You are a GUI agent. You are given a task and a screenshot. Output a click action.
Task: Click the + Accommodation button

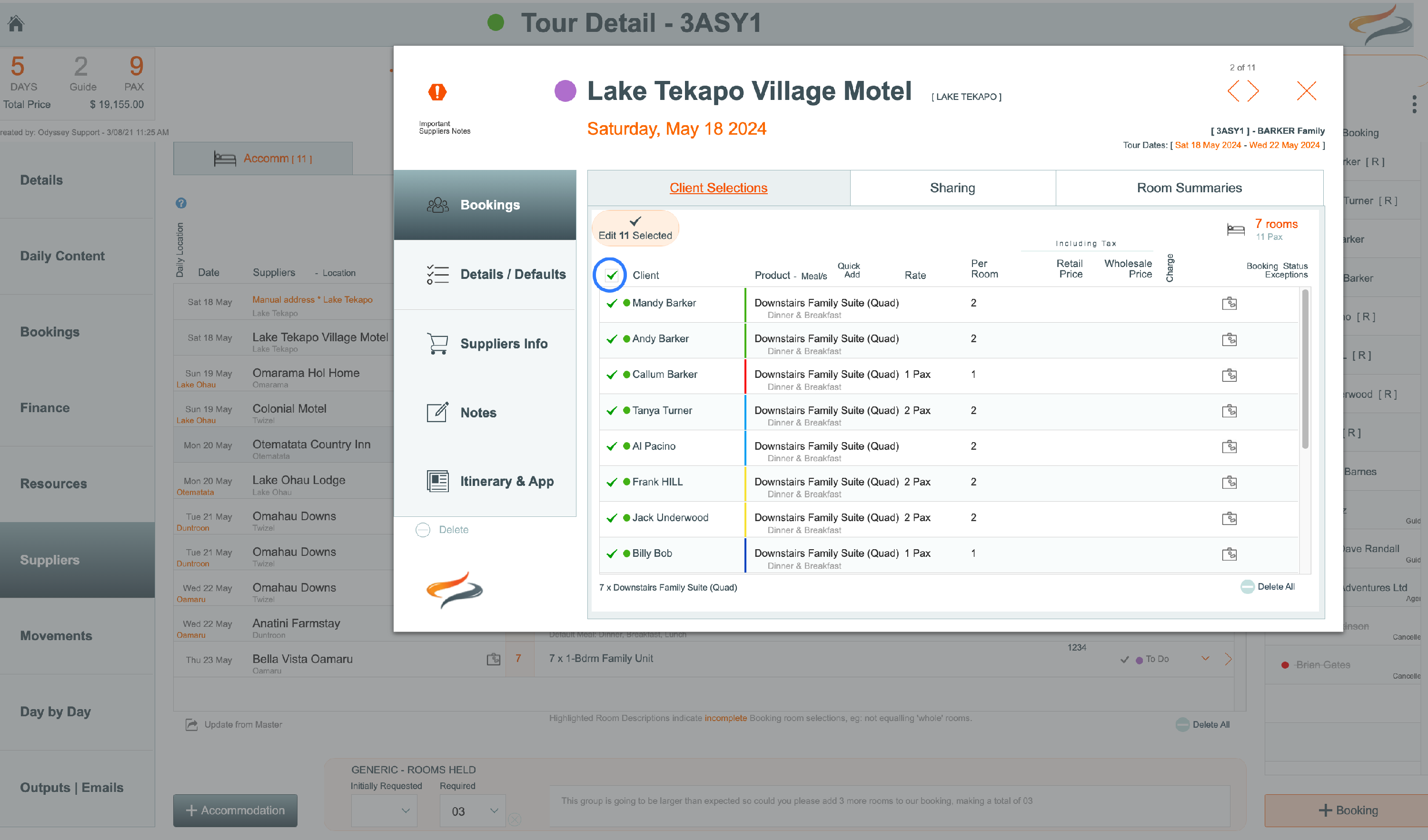coord(235,810)
